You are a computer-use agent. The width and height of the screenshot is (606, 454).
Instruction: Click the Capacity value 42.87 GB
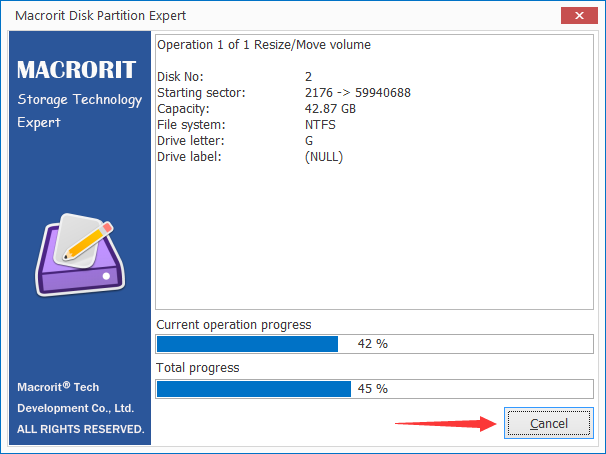point(330,109)
